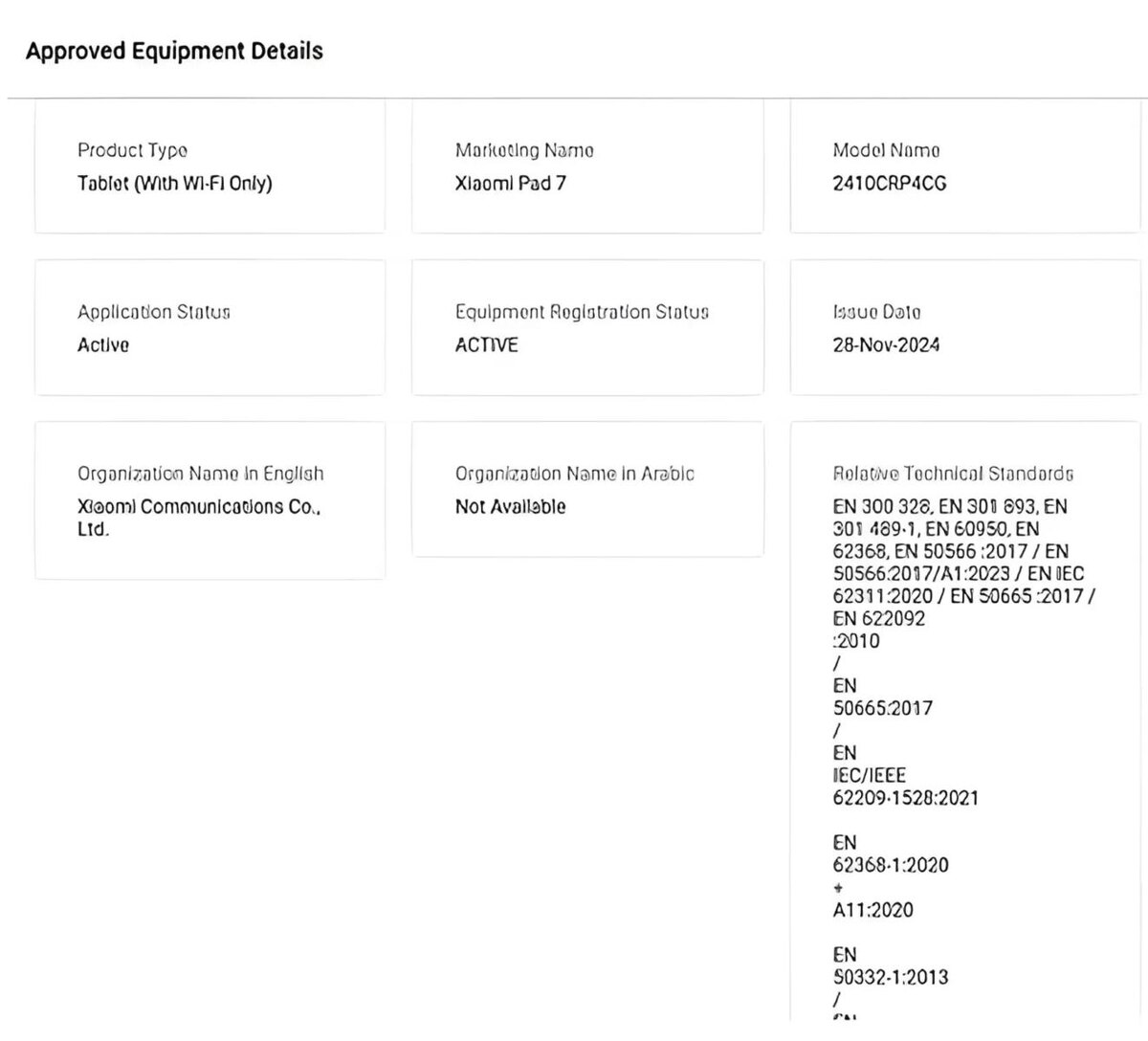Viewport: 1148px width, 1041px height.
Task: Click the Organization Name in English label
Action: click(x=201, y=474)
